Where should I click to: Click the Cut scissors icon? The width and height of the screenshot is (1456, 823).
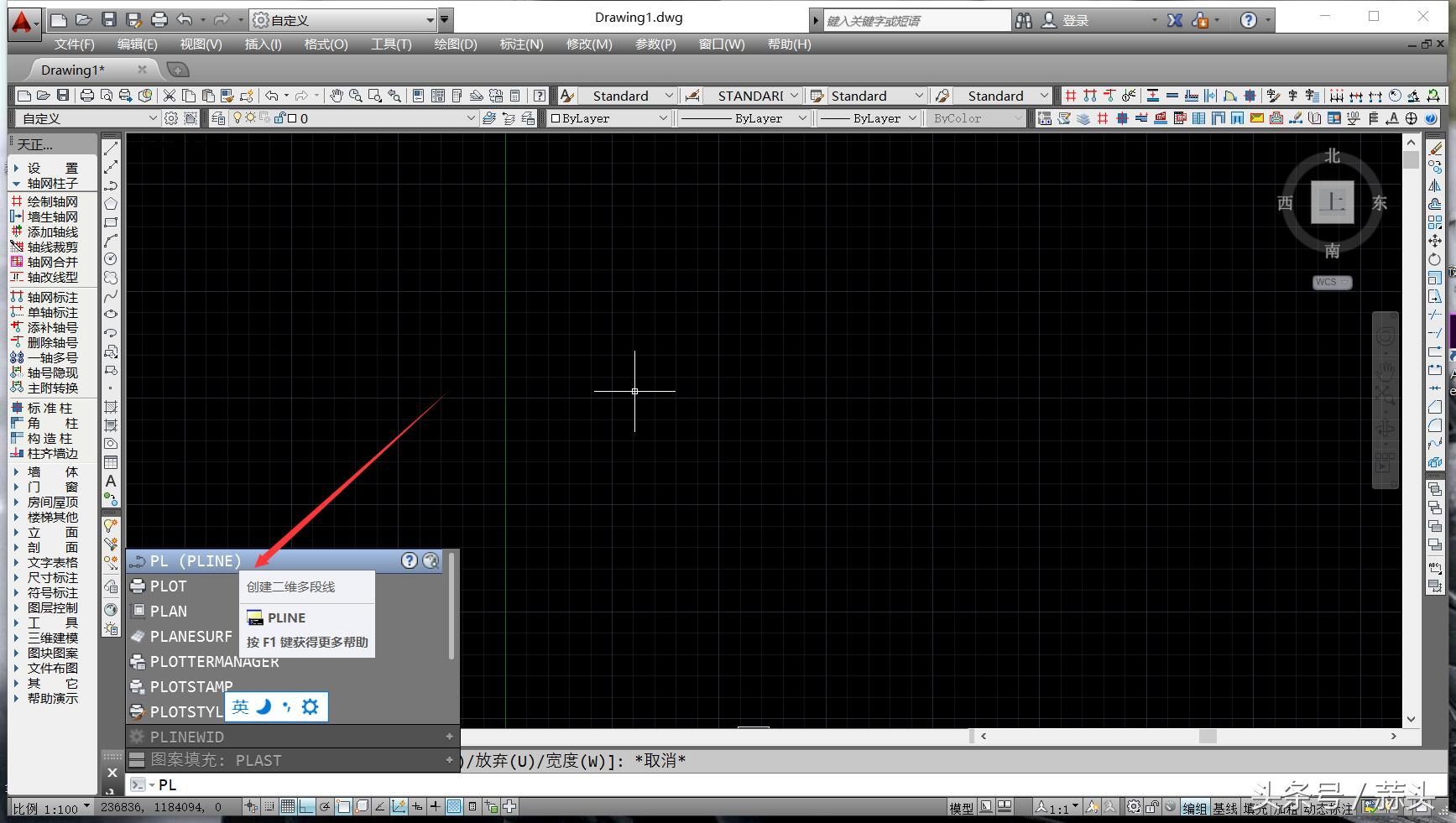170,96
